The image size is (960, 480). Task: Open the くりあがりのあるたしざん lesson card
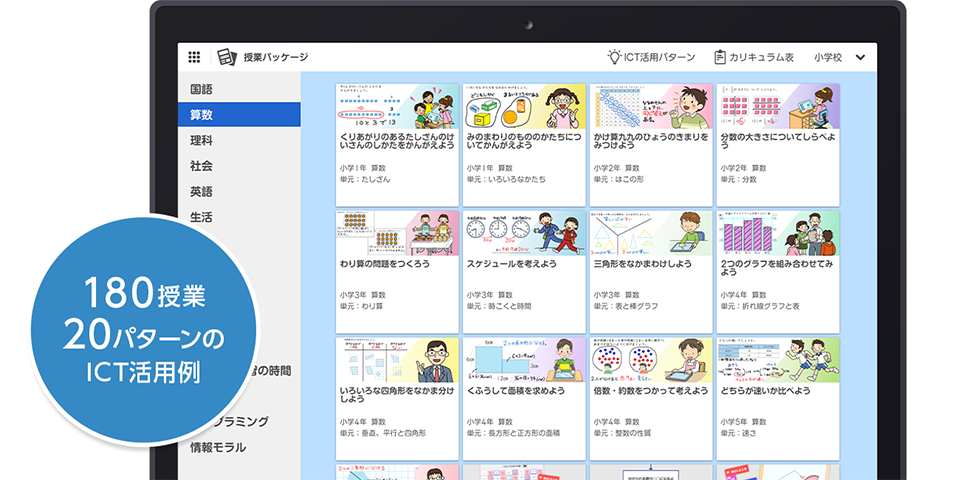397,130
